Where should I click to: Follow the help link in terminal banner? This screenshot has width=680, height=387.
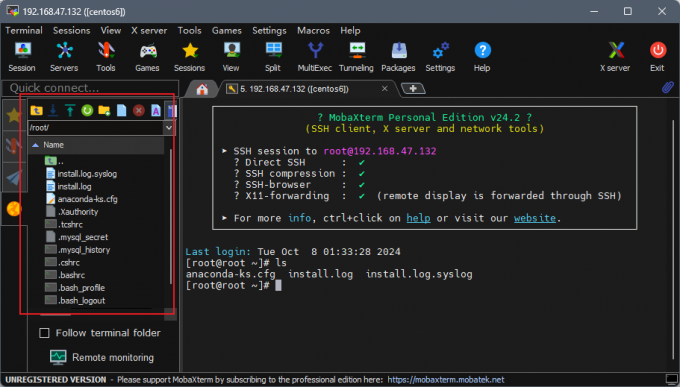point(418,218)
